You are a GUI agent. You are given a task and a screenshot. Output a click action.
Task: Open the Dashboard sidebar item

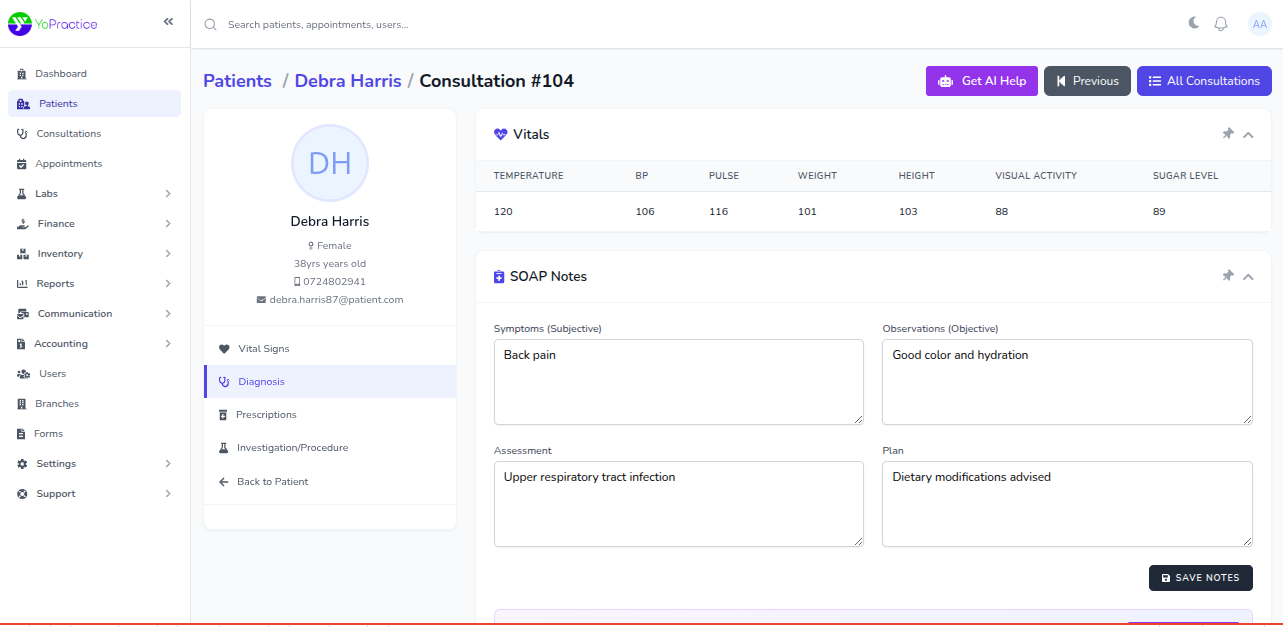(x=61, y=74)
